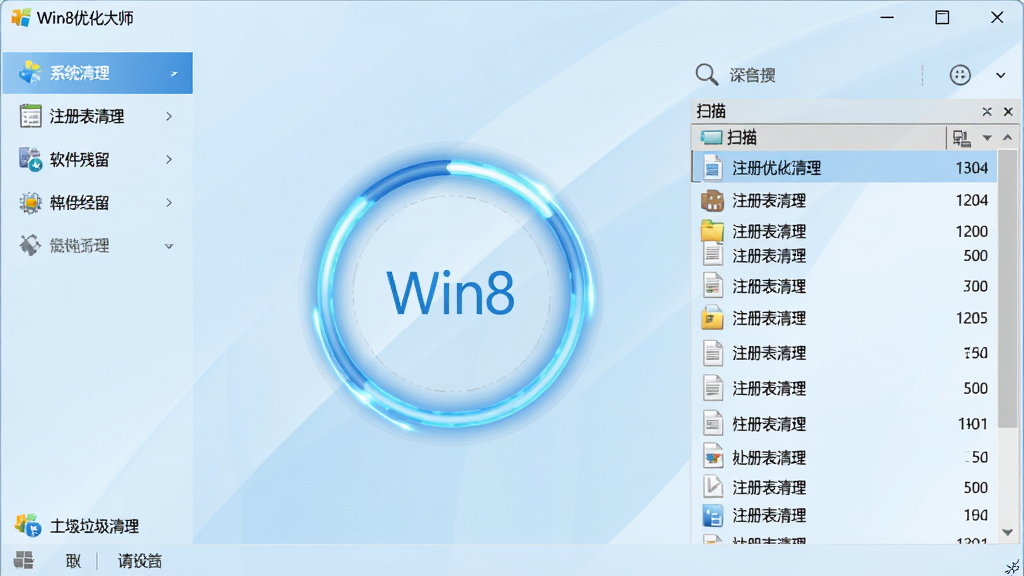
Task: Click the value 1304 in the scan list
Action: click(x=972, y=168)
